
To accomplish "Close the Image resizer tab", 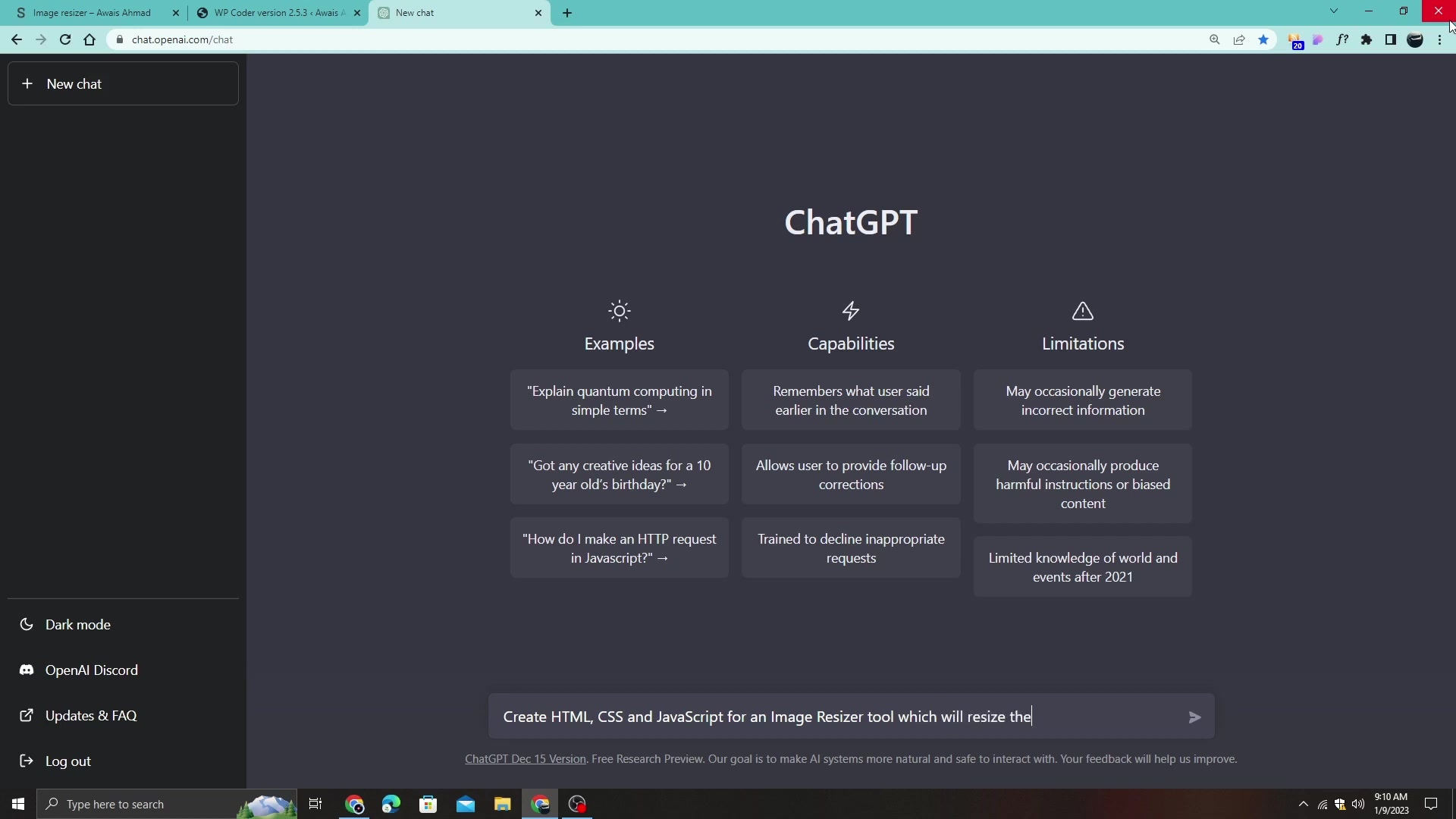I will pyautogui.click(x=176, y=13).
